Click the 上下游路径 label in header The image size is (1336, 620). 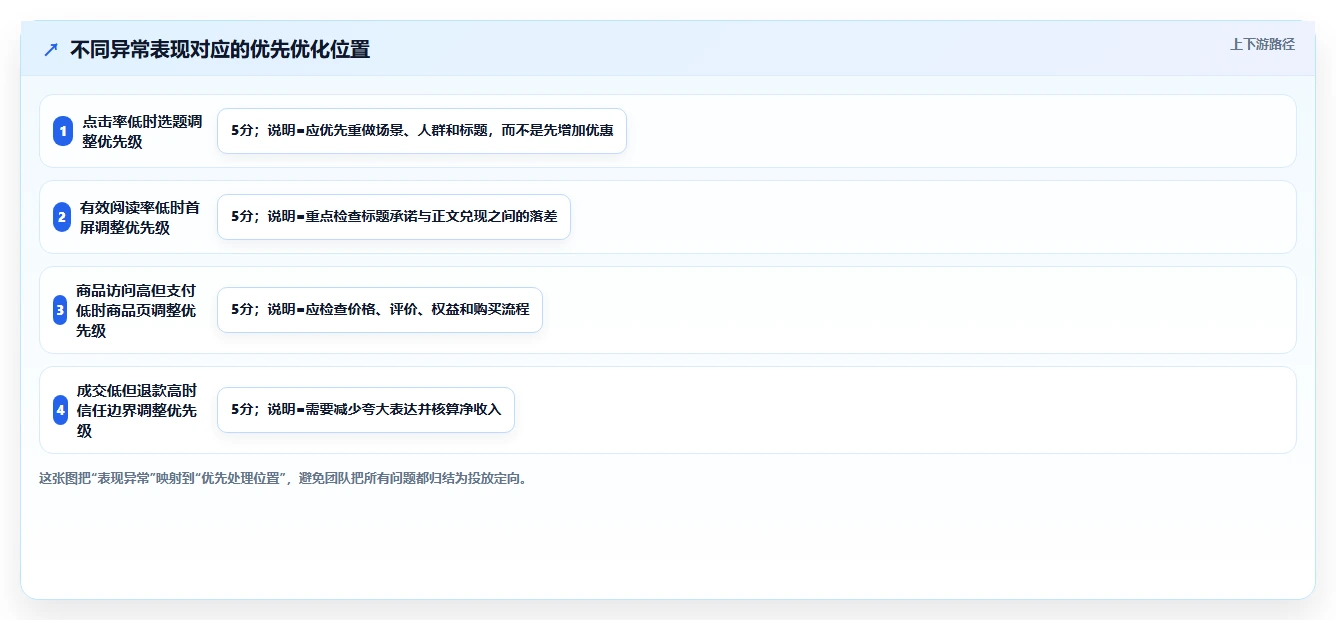point(1262,44)
